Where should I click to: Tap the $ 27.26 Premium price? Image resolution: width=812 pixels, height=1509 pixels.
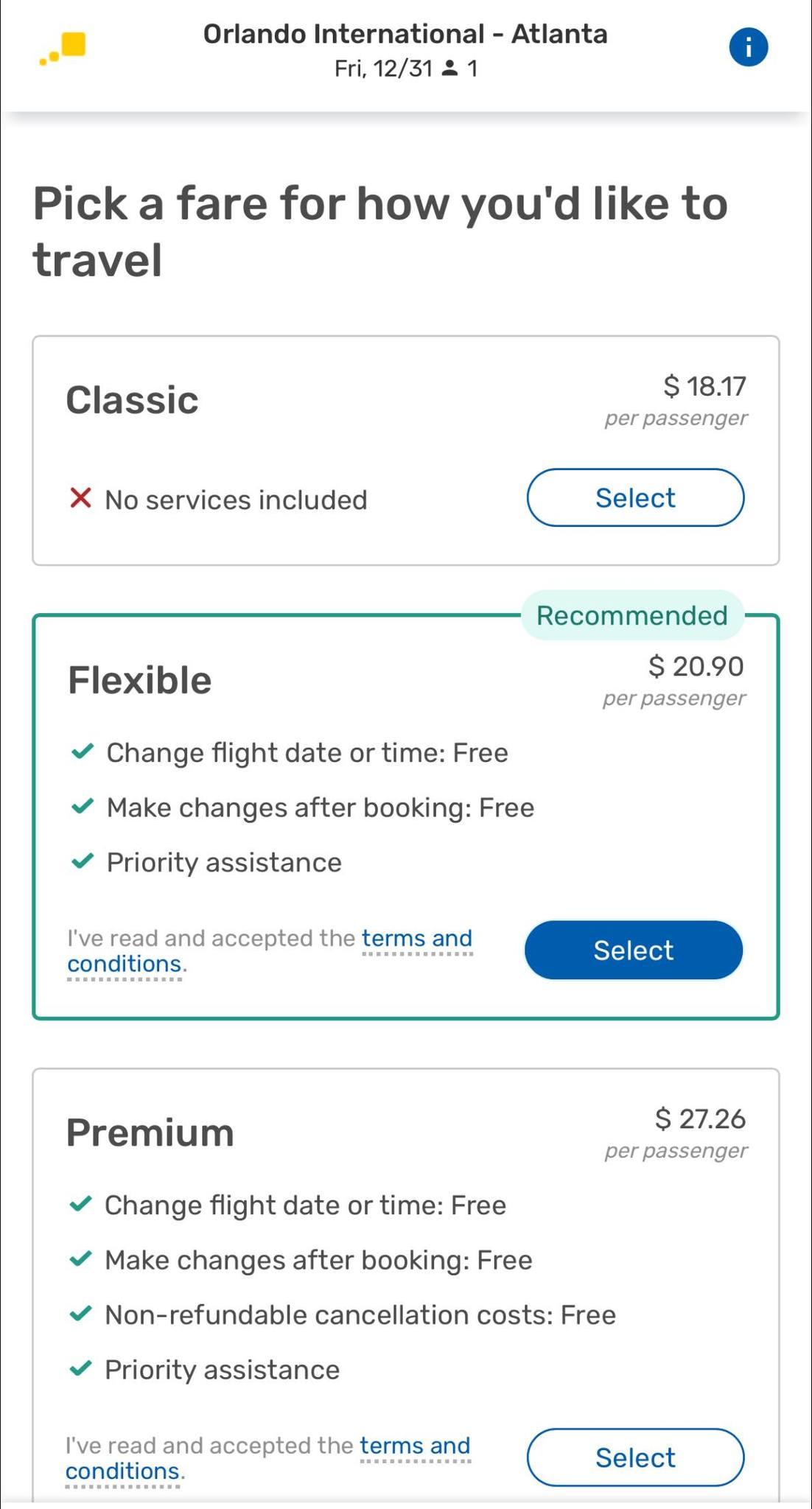tap(700, 1118)
